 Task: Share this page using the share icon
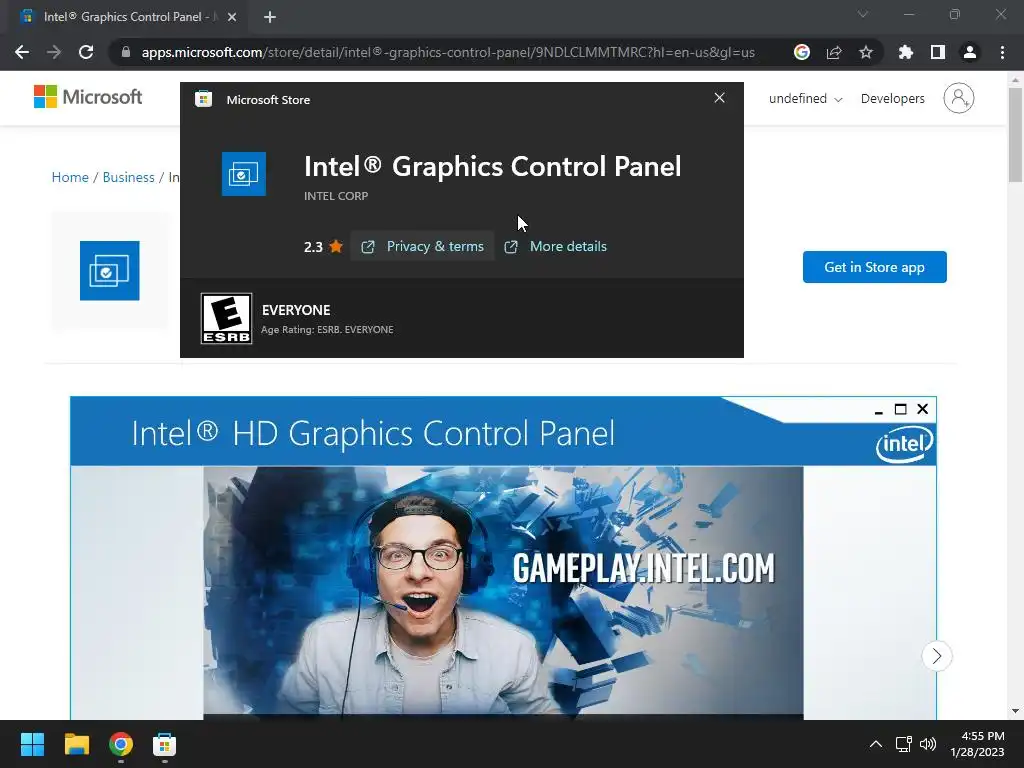(x=834, y=52)
